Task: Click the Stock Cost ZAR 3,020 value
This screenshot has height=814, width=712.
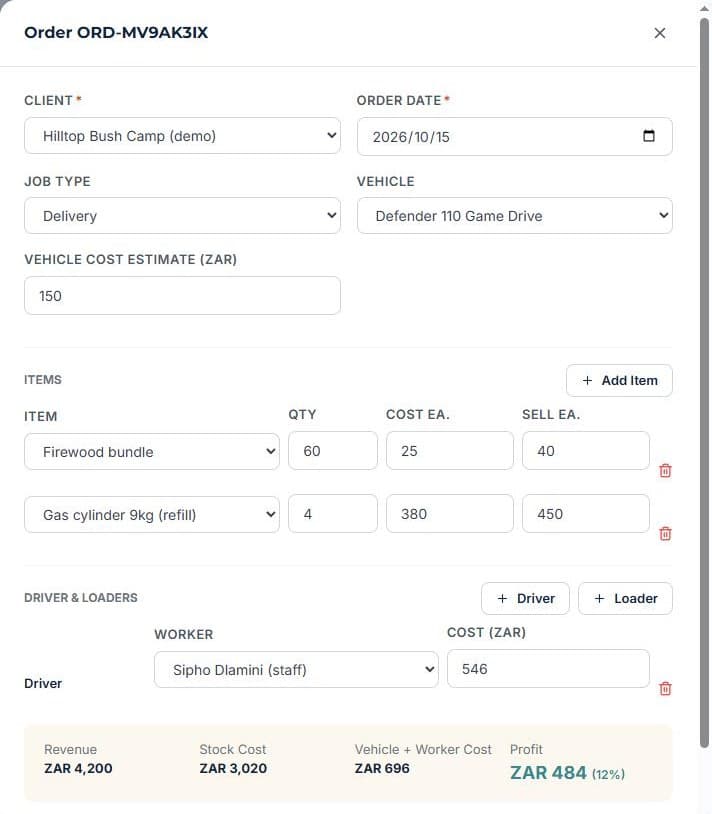Action: pyautogui.click(x=233, y=768)
